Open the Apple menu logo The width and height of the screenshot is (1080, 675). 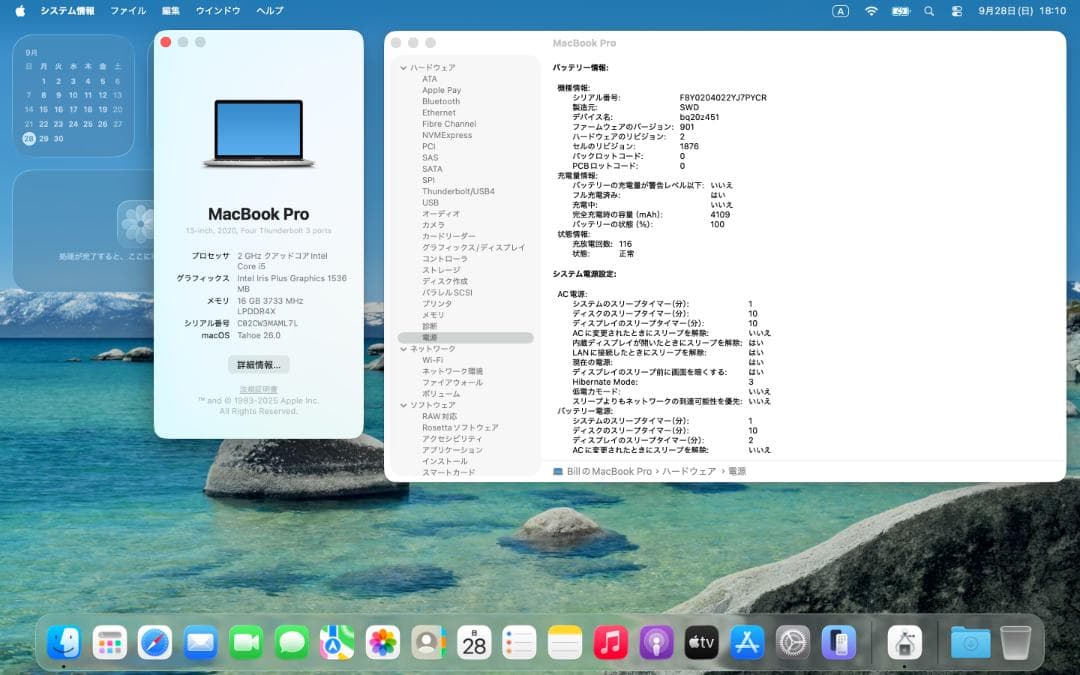point(20,11)
